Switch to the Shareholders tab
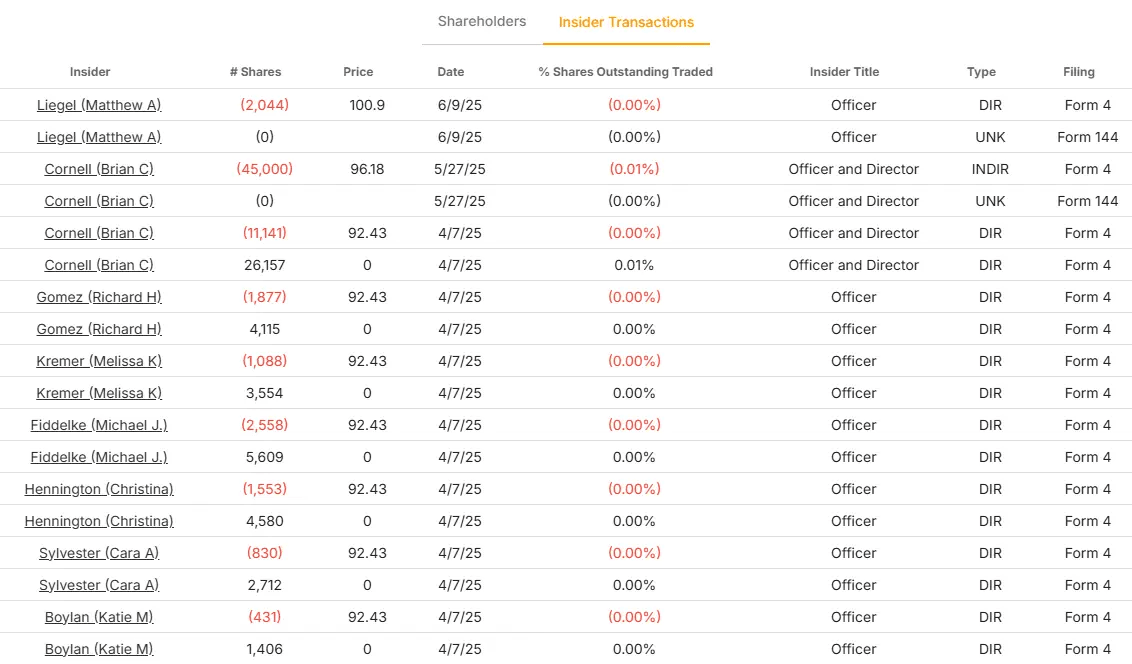1132x664 pixels. 481,21
